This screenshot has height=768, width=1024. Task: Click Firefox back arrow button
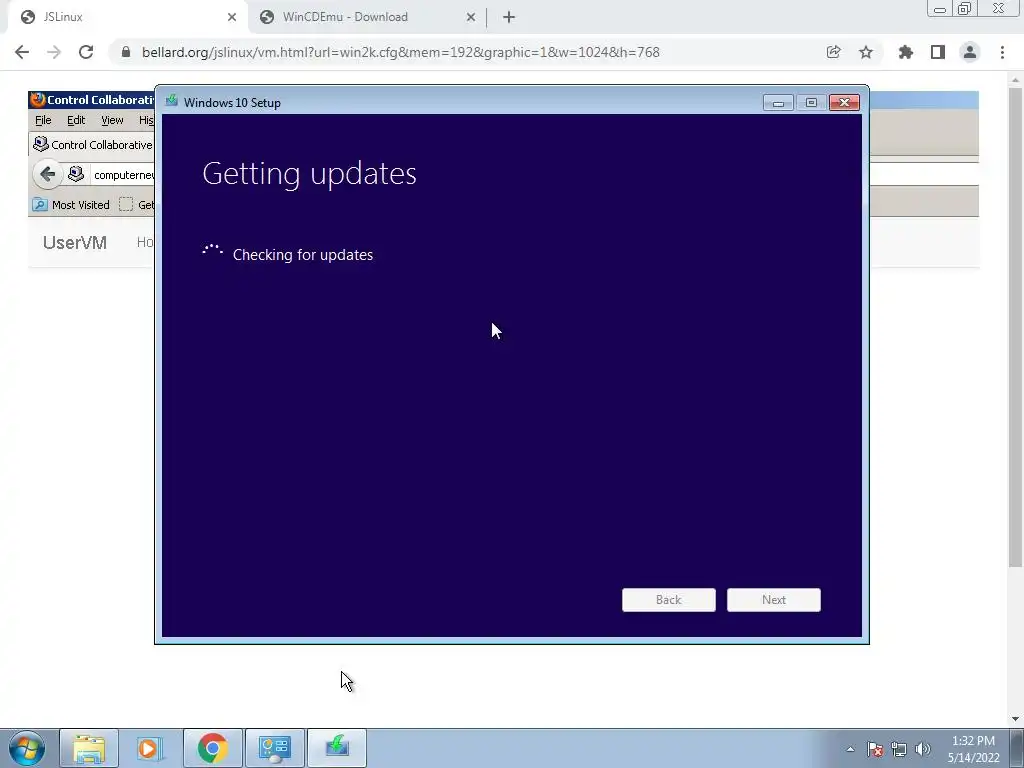pyautogui.click(x=47, y=174)
